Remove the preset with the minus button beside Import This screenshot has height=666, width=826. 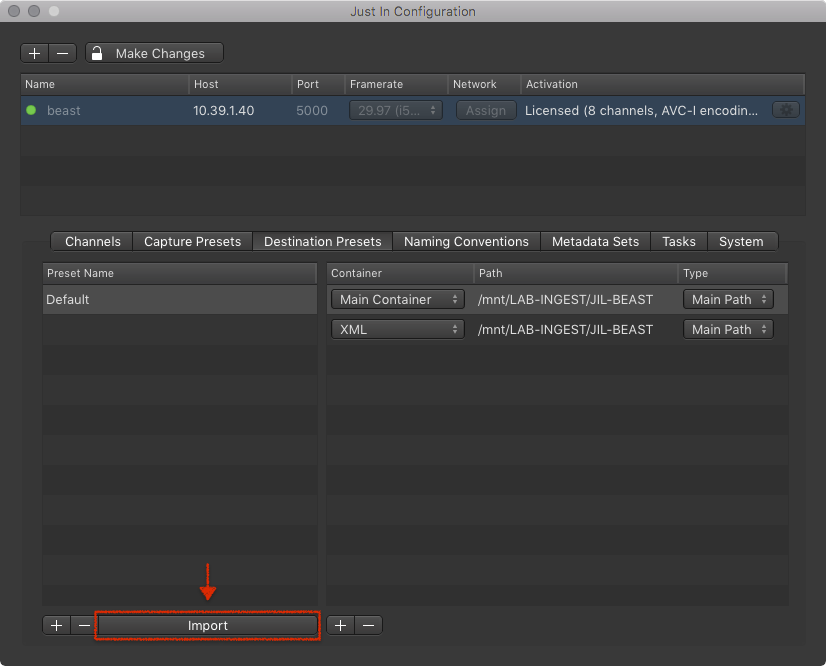(84, 625)
